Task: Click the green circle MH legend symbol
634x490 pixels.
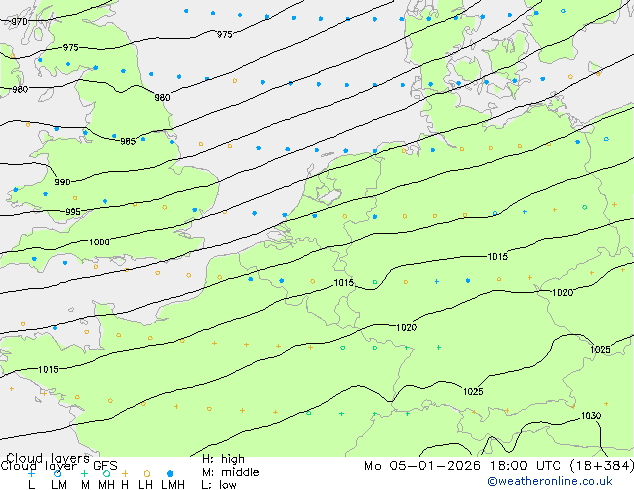Action: coord(106,473)
